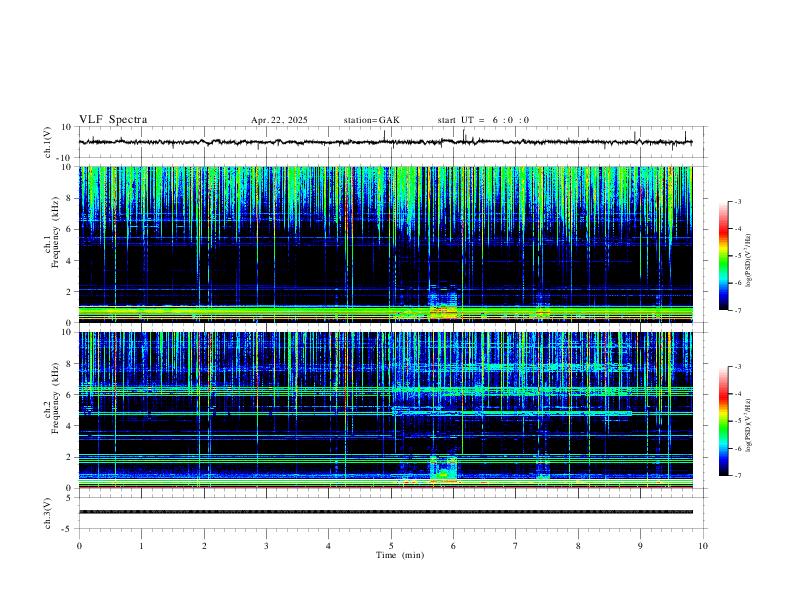
Task: Click the ch.2 log(PSD) colorbar label
Action: pyautogui.click(x=749, y=425)
